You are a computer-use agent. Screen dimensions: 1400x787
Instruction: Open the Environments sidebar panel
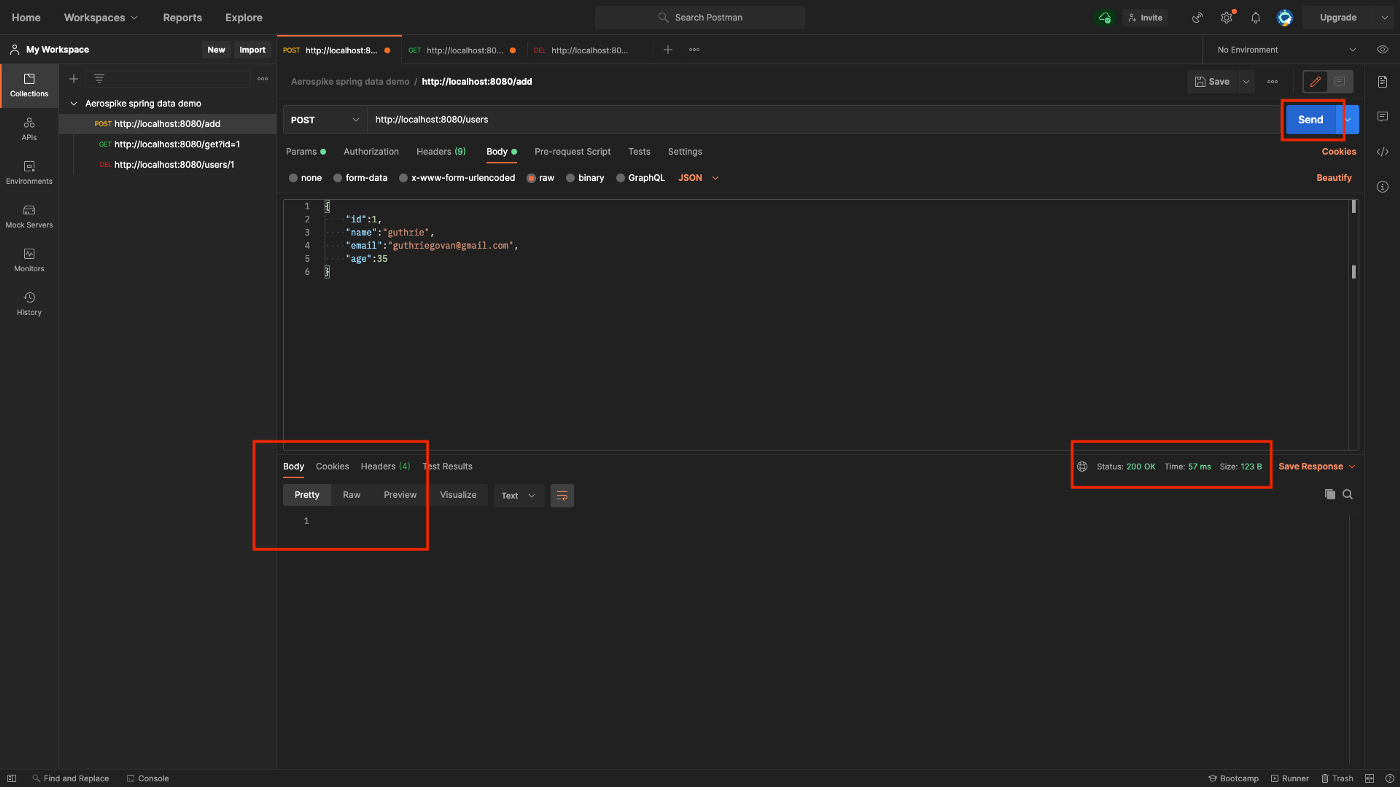pos(29,172)
